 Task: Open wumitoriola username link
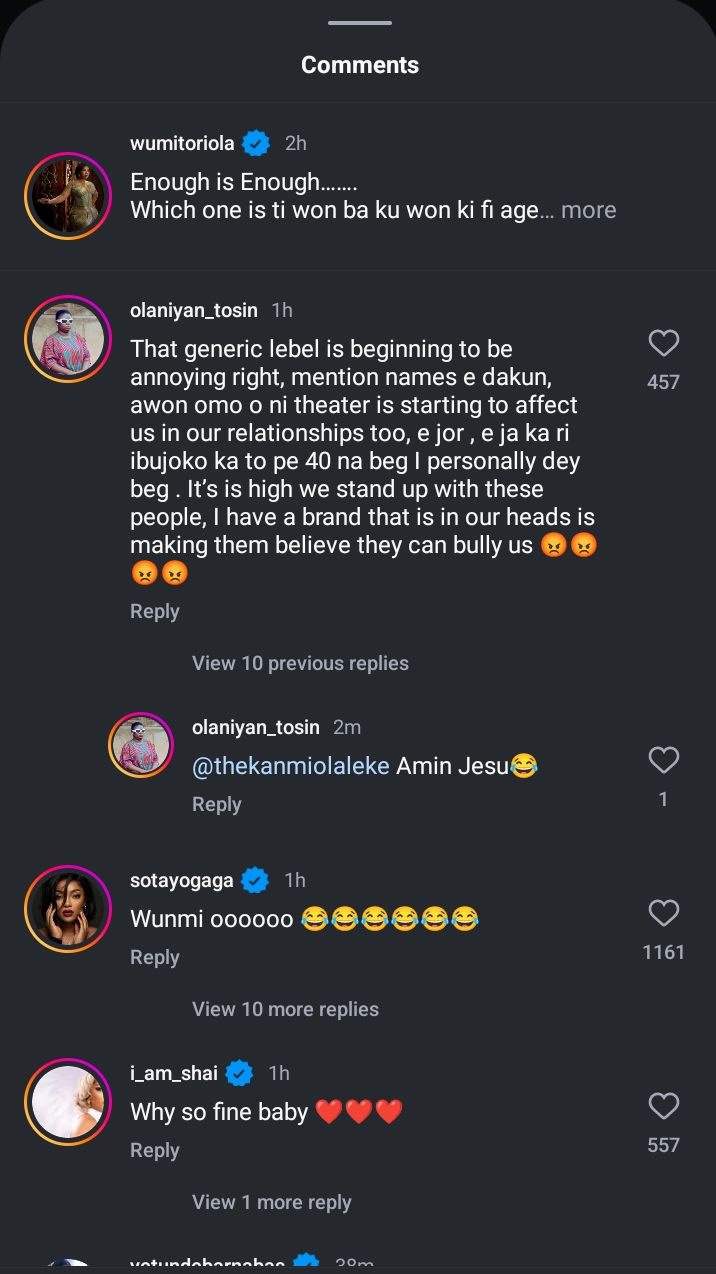click(182, 143)
